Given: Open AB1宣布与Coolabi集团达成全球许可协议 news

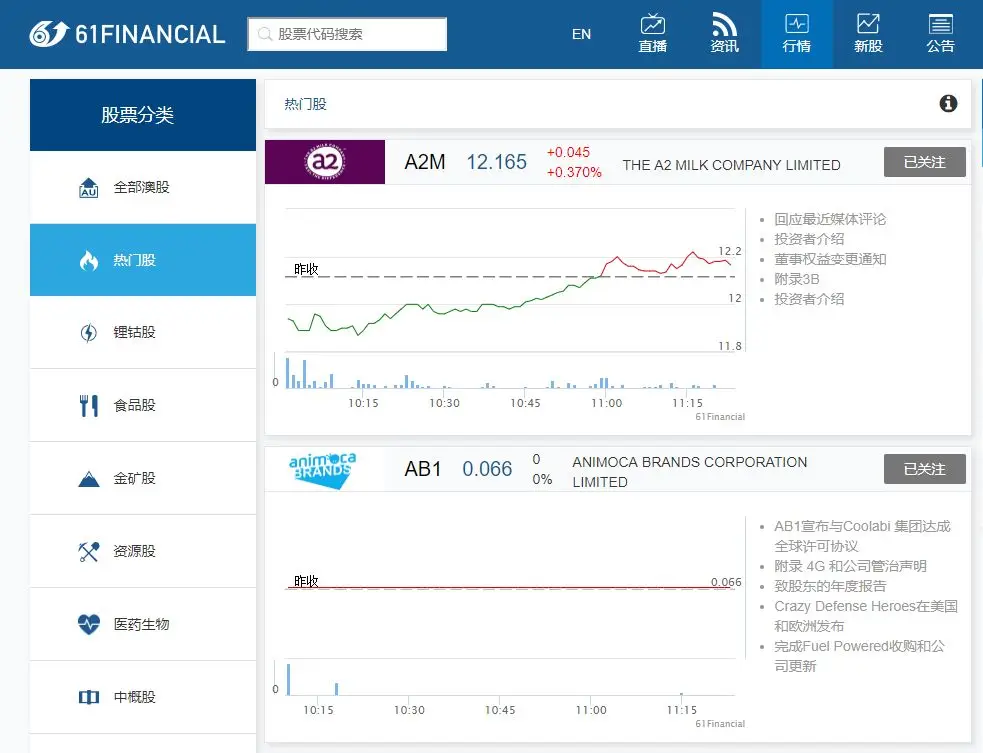Looking at the screenshot, I should pyautogui.click(x=862, y=536).
